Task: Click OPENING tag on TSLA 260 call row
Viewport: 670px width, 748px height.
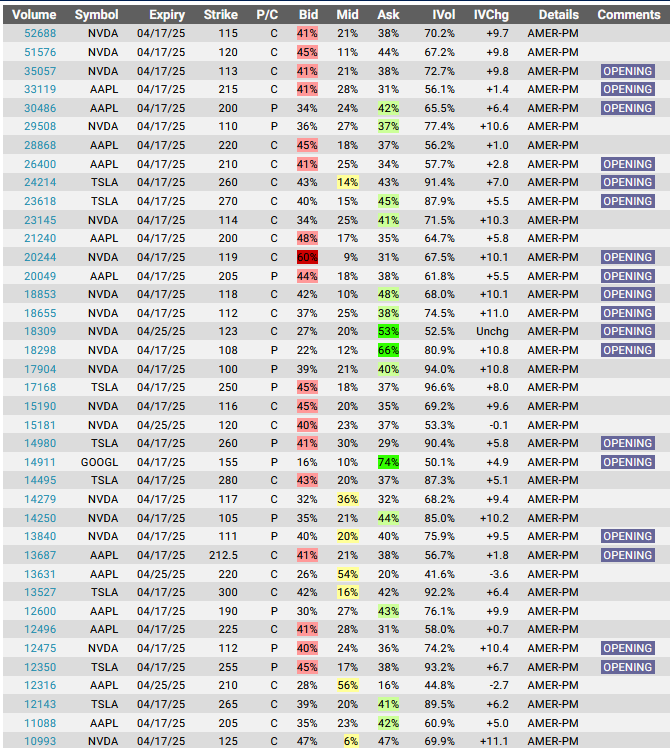Action: pyautogui.click(x=628, y=182)
